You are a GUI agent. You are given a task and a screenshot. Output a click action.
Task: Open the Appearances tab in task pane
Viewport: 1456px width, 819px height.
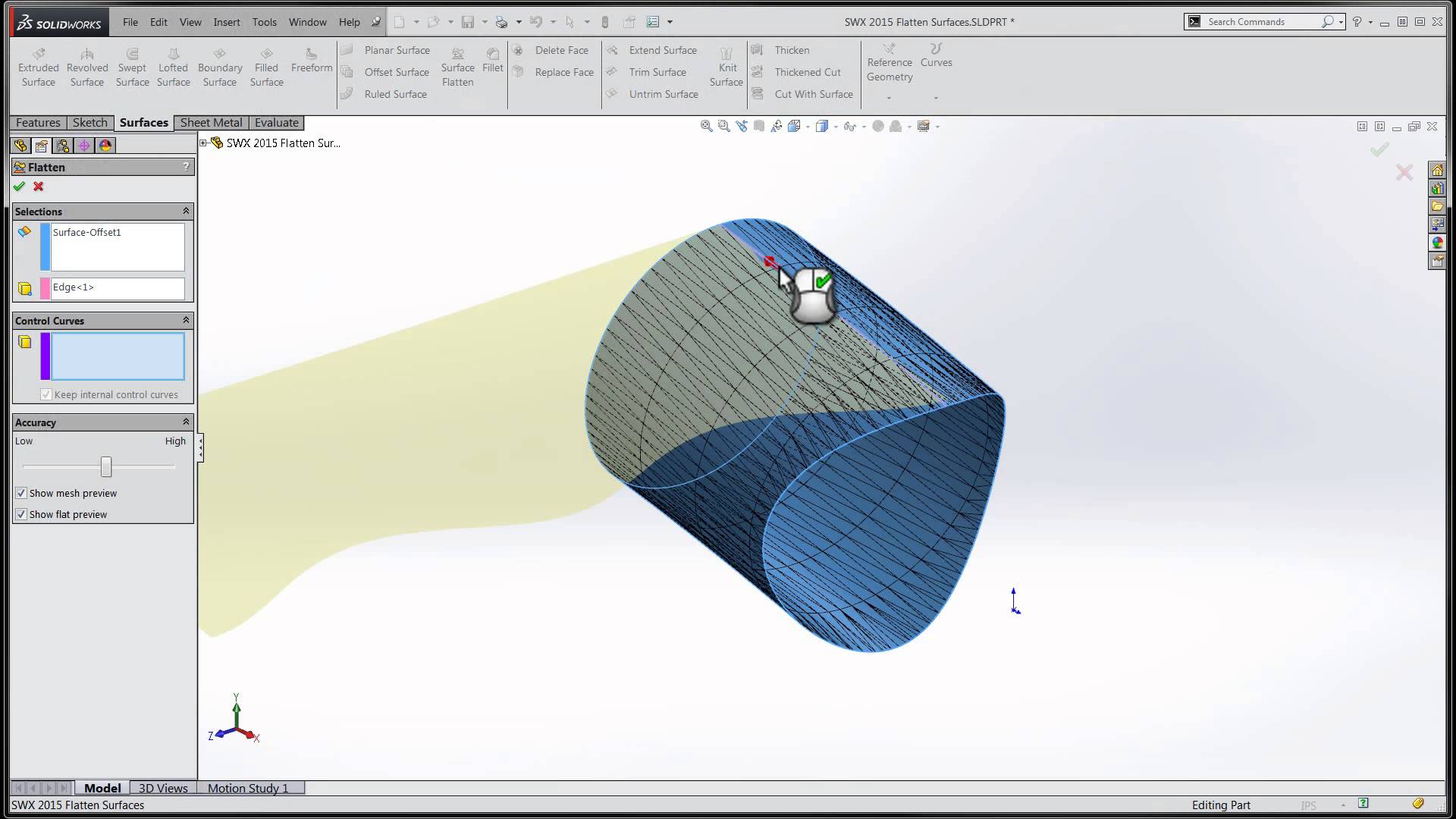click(x=1437, y=243)
